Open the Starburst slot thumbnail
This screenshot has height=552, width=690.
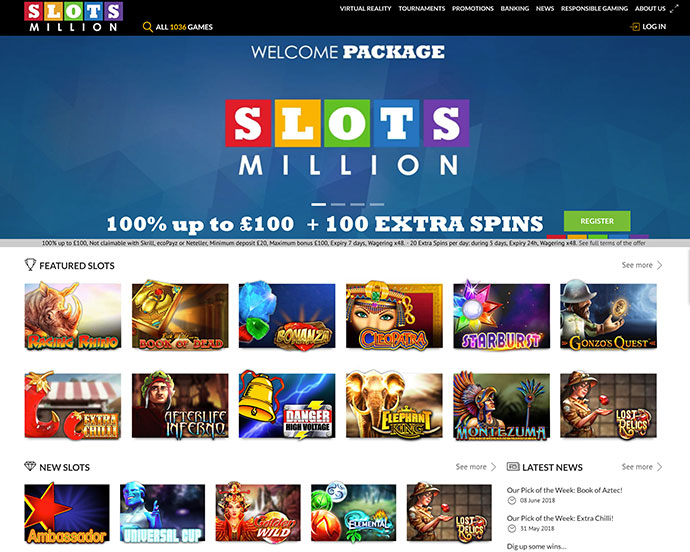tap(501, 316)
